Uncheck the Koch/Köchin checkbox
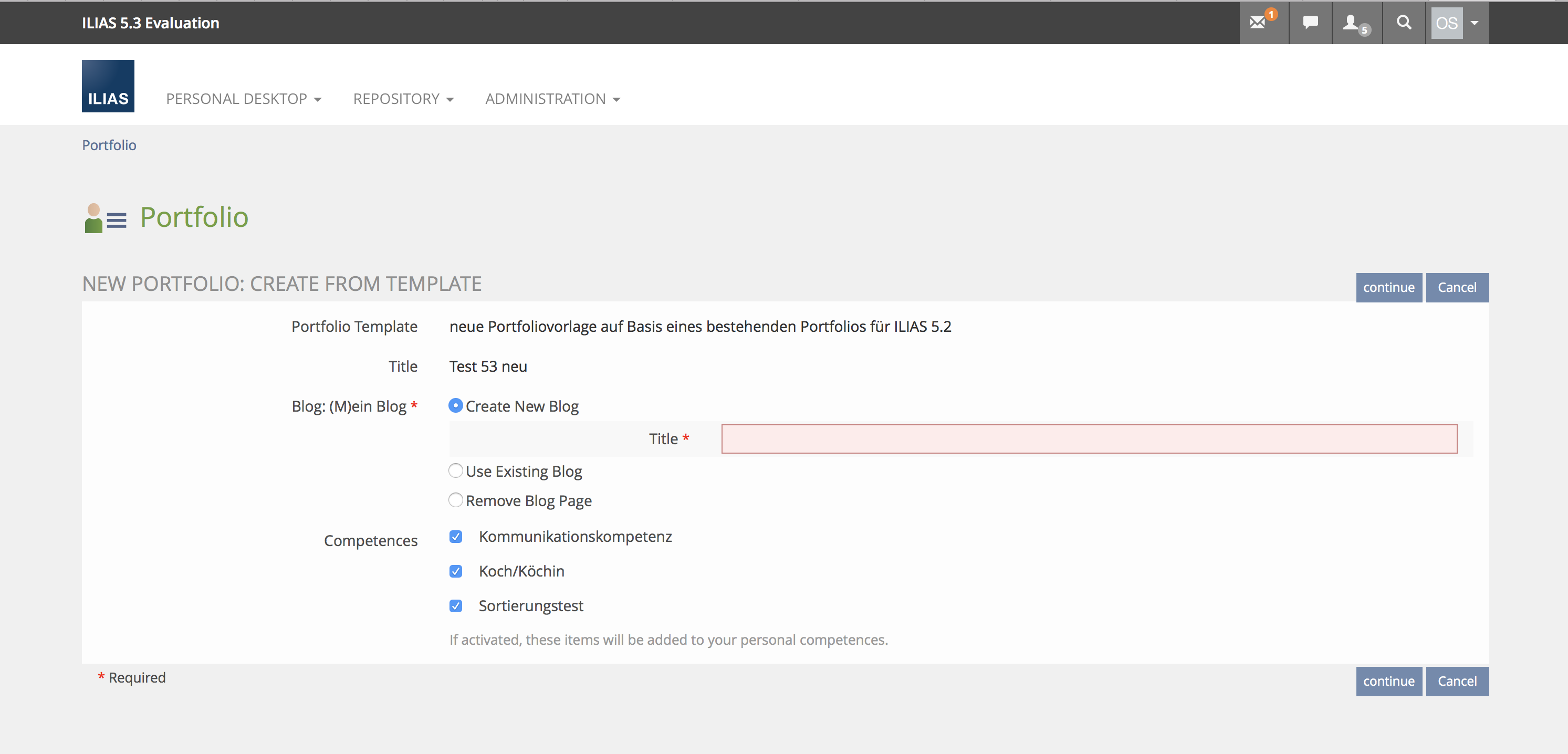 tap(455, 571)
